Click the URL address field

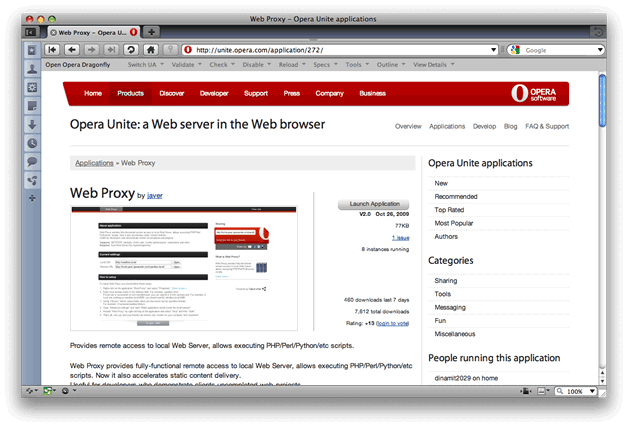340,50
